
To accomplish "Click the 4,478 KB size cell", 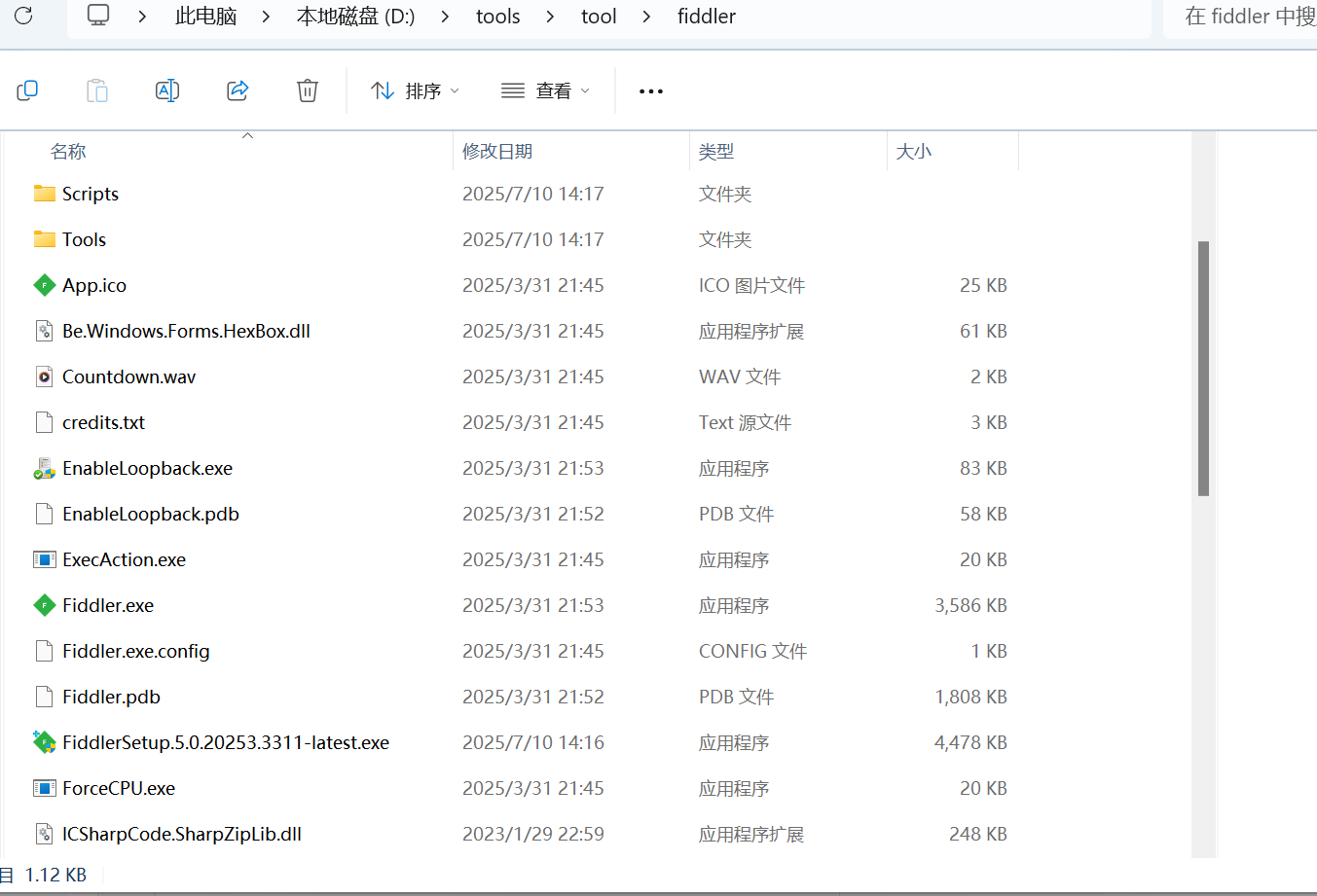I will [x=970, y=742].
